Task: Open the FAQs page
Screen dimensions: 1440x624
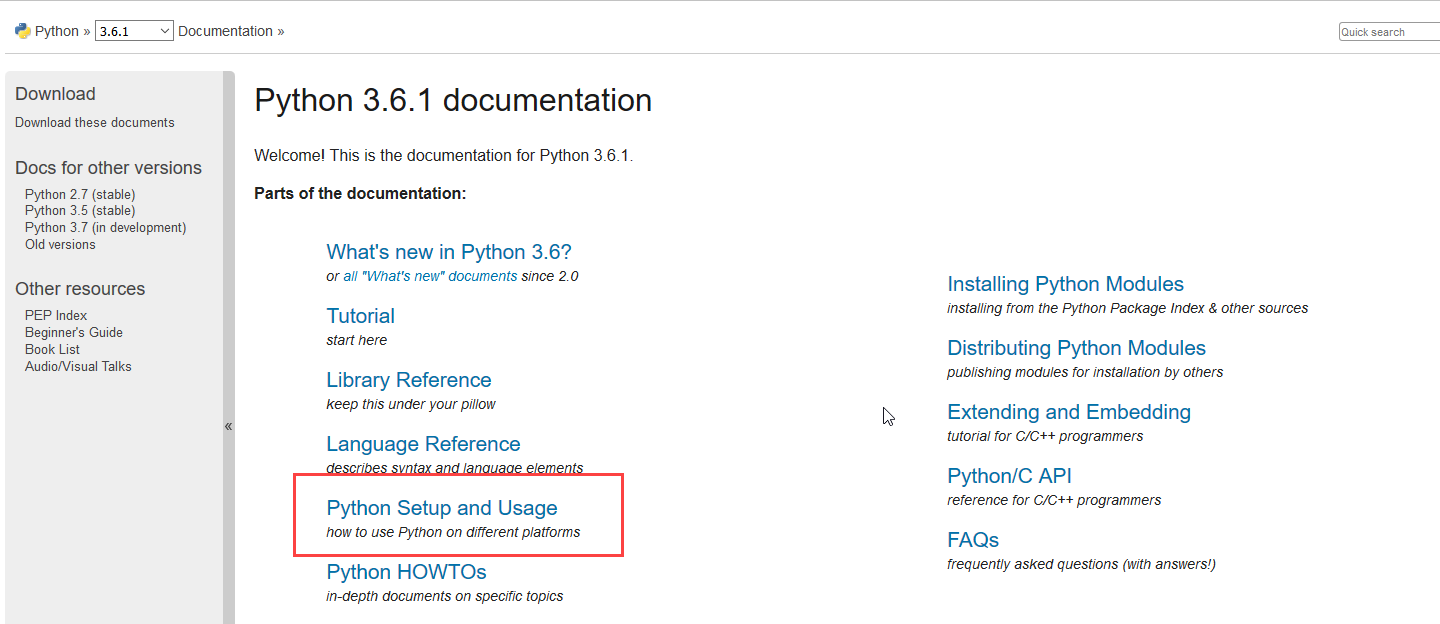Action: (x=973, y=540)
